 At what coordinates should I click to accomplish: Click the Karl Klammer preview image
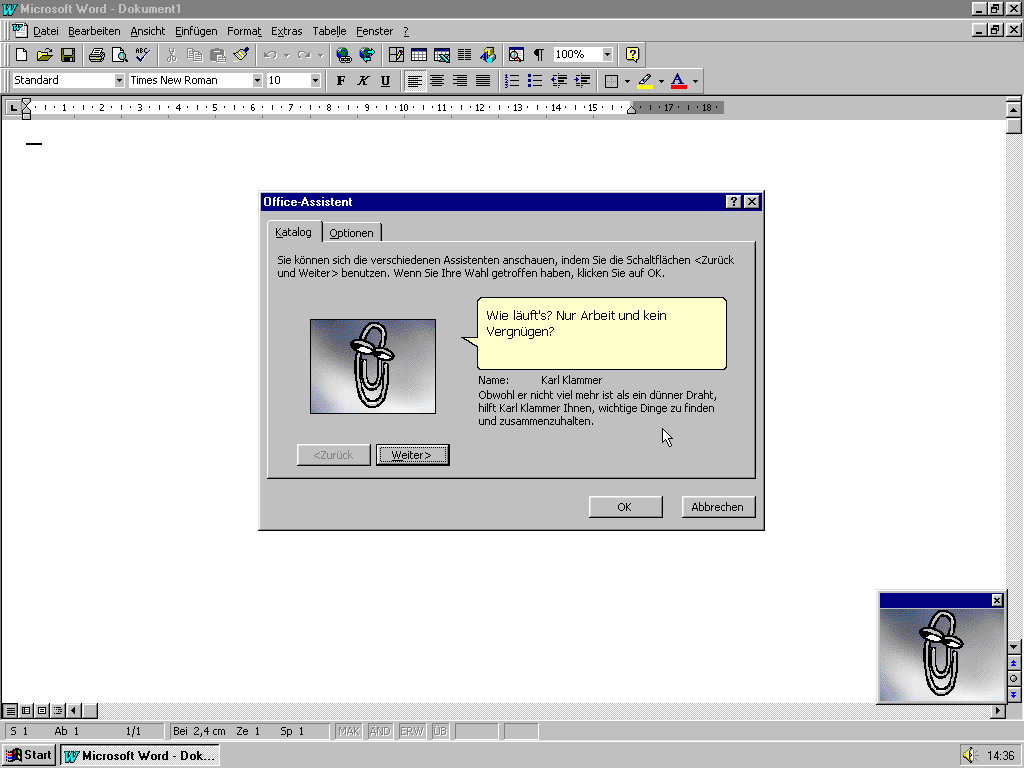373,366
